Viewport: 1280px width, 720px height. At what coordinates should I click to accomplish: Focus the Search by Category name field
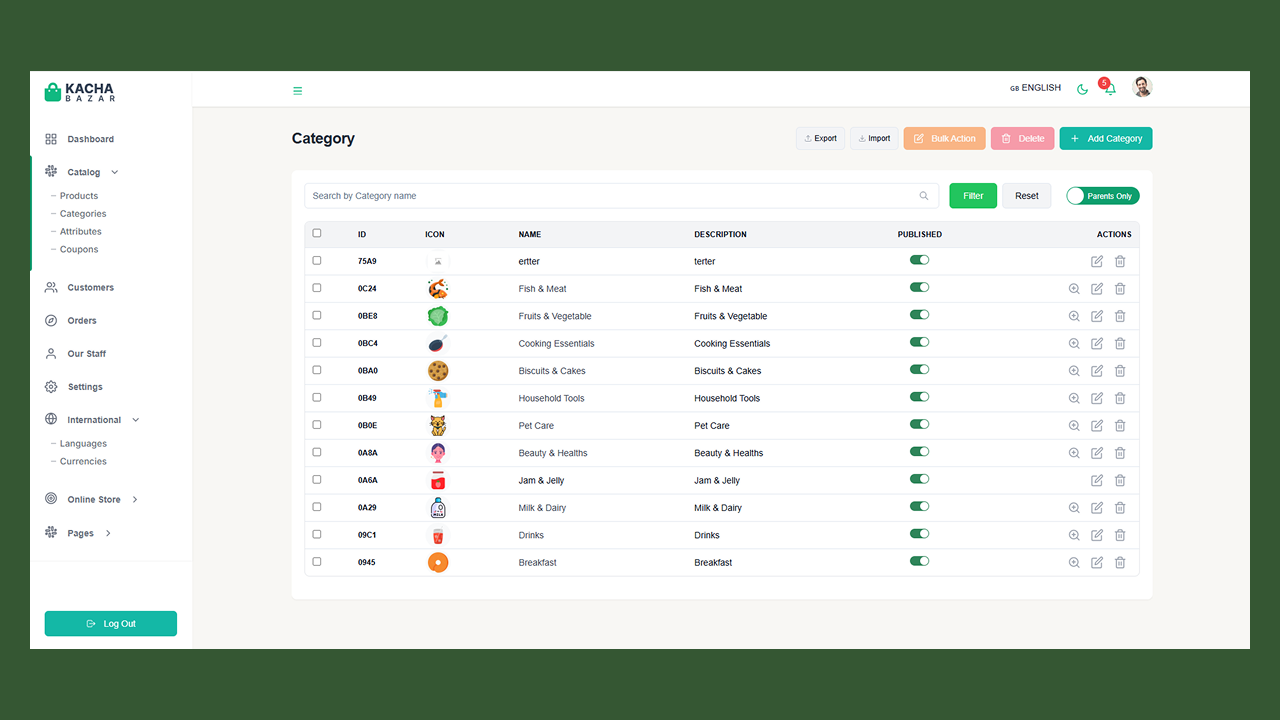pyautogui.click(x=622, y=196)
